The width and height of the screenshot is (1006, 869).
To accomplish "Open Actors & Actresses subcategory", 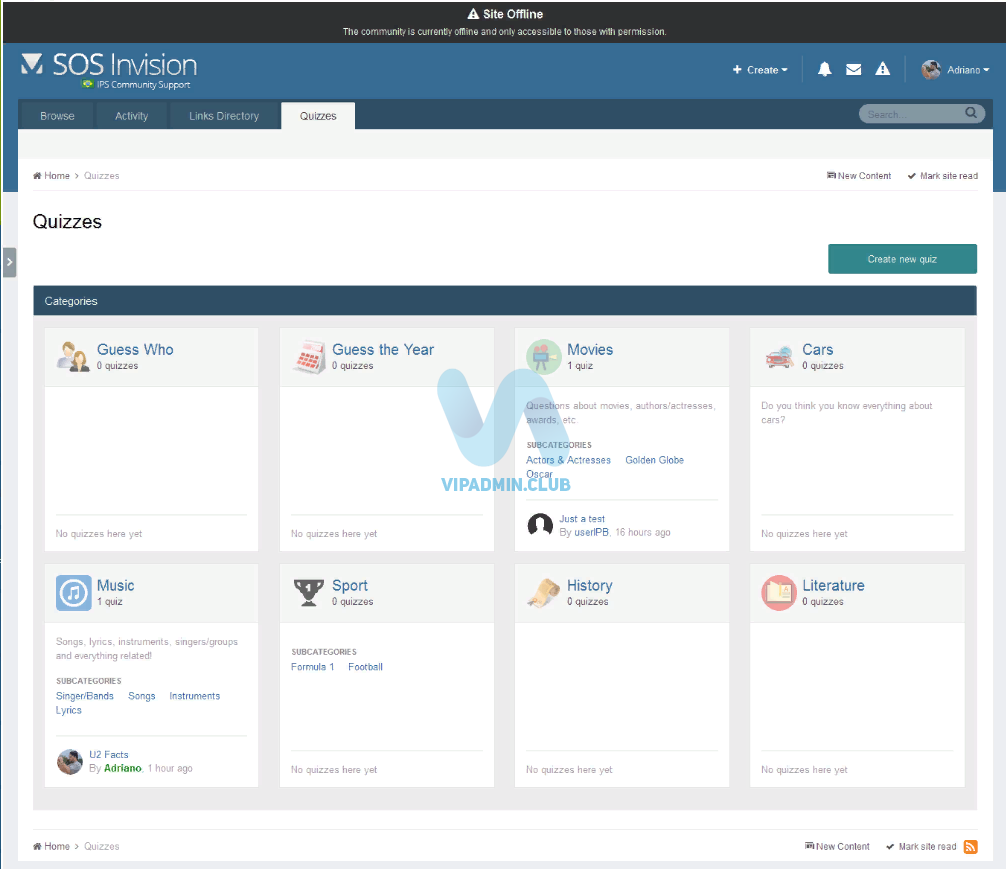I will tap(568, 460).
